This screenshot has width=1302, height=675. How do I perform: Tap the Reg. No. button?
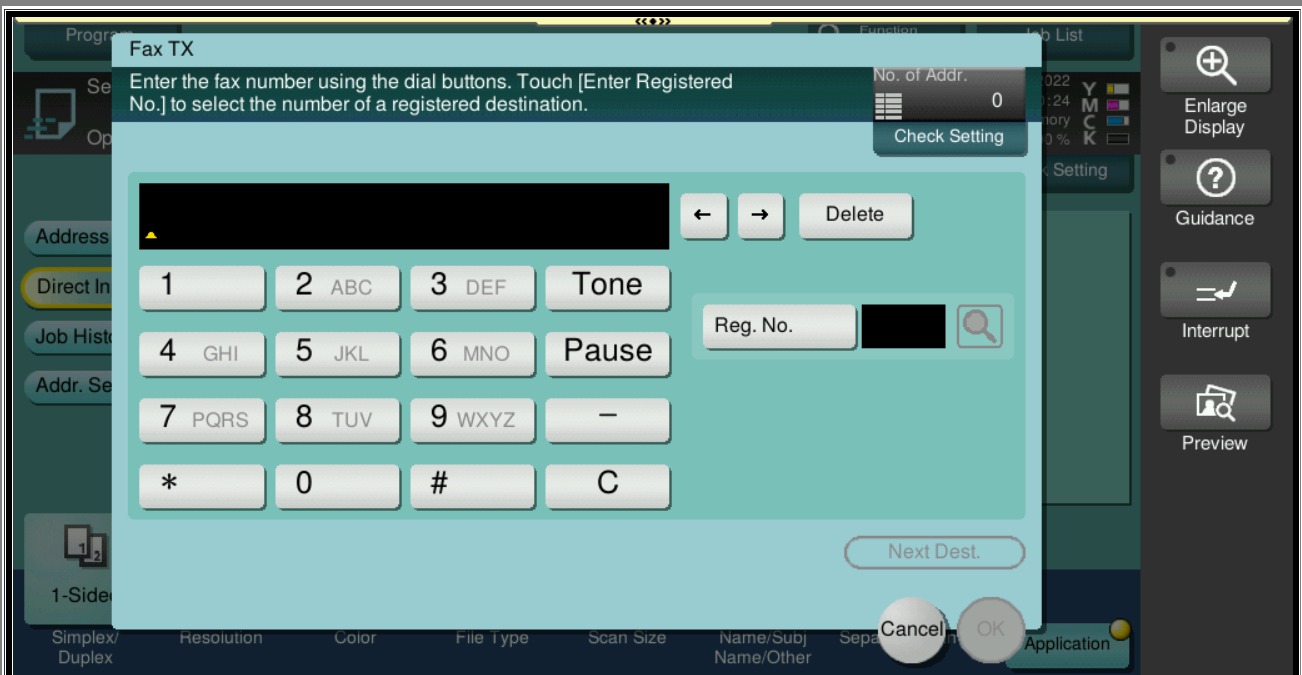(x=778, y=326)
